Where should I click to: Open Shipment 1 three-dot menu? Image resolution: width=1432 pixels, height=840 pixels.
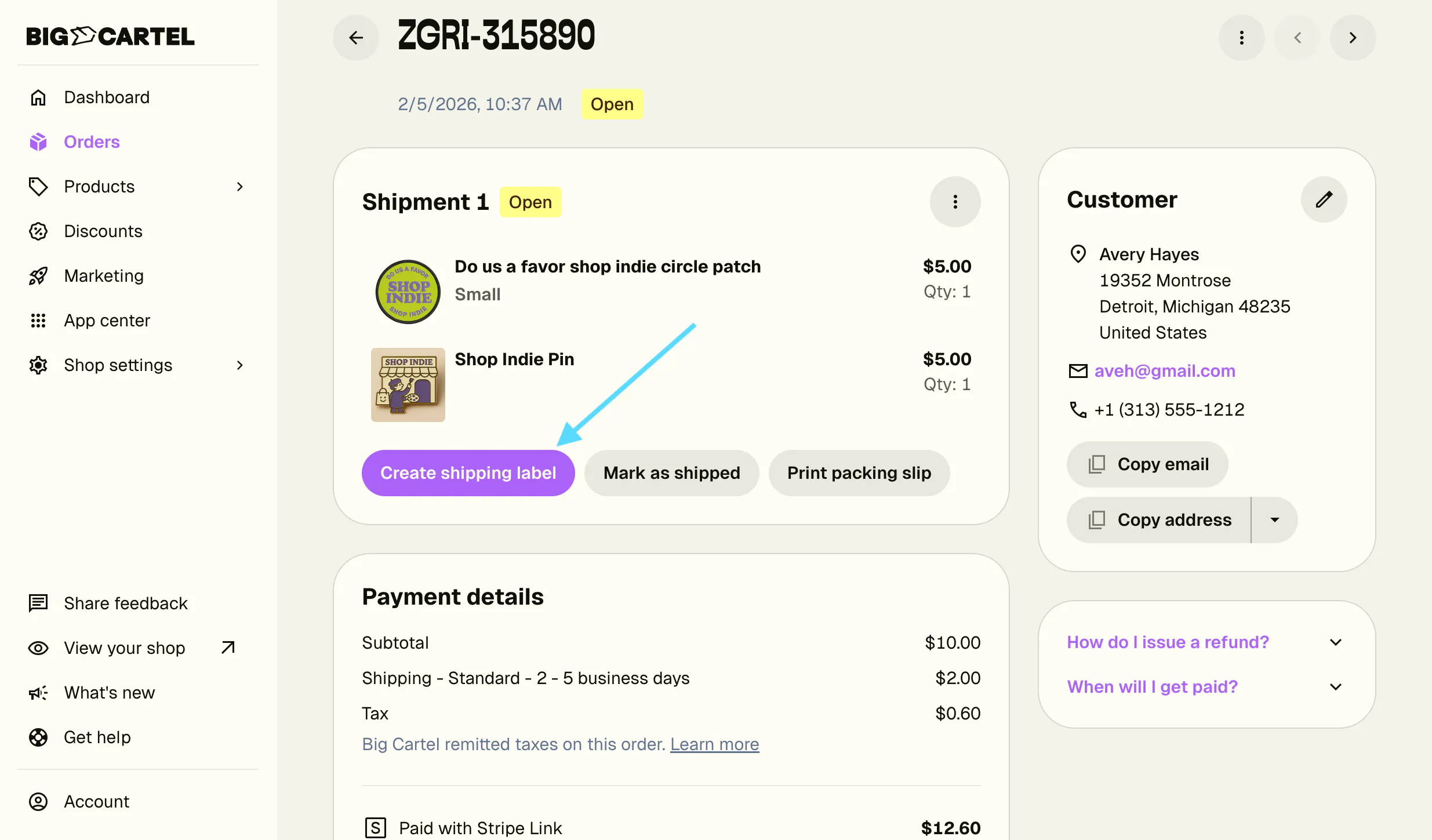[x=955, y=202]
